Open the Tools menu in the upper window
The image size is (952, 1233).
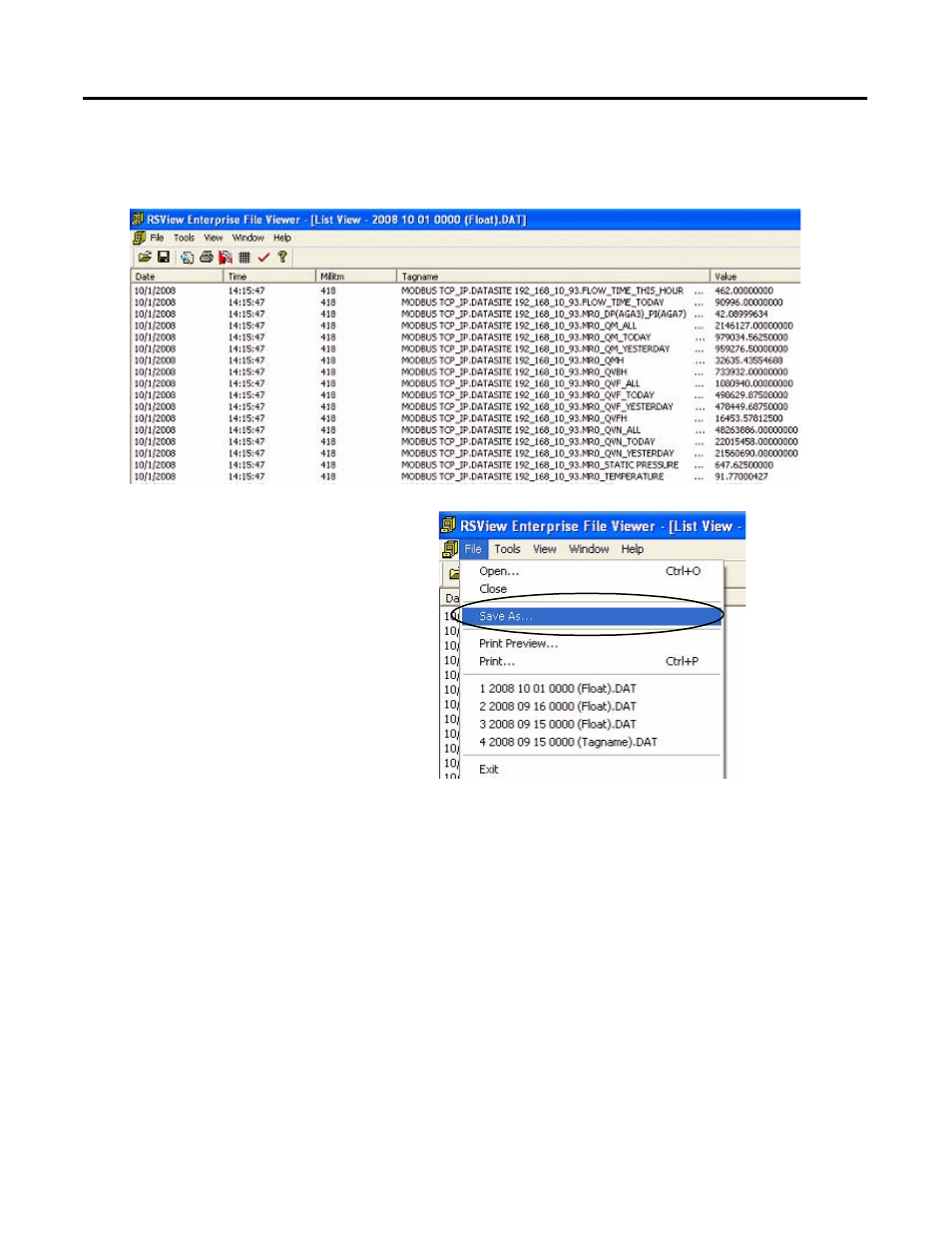click(x=185, y=239)
